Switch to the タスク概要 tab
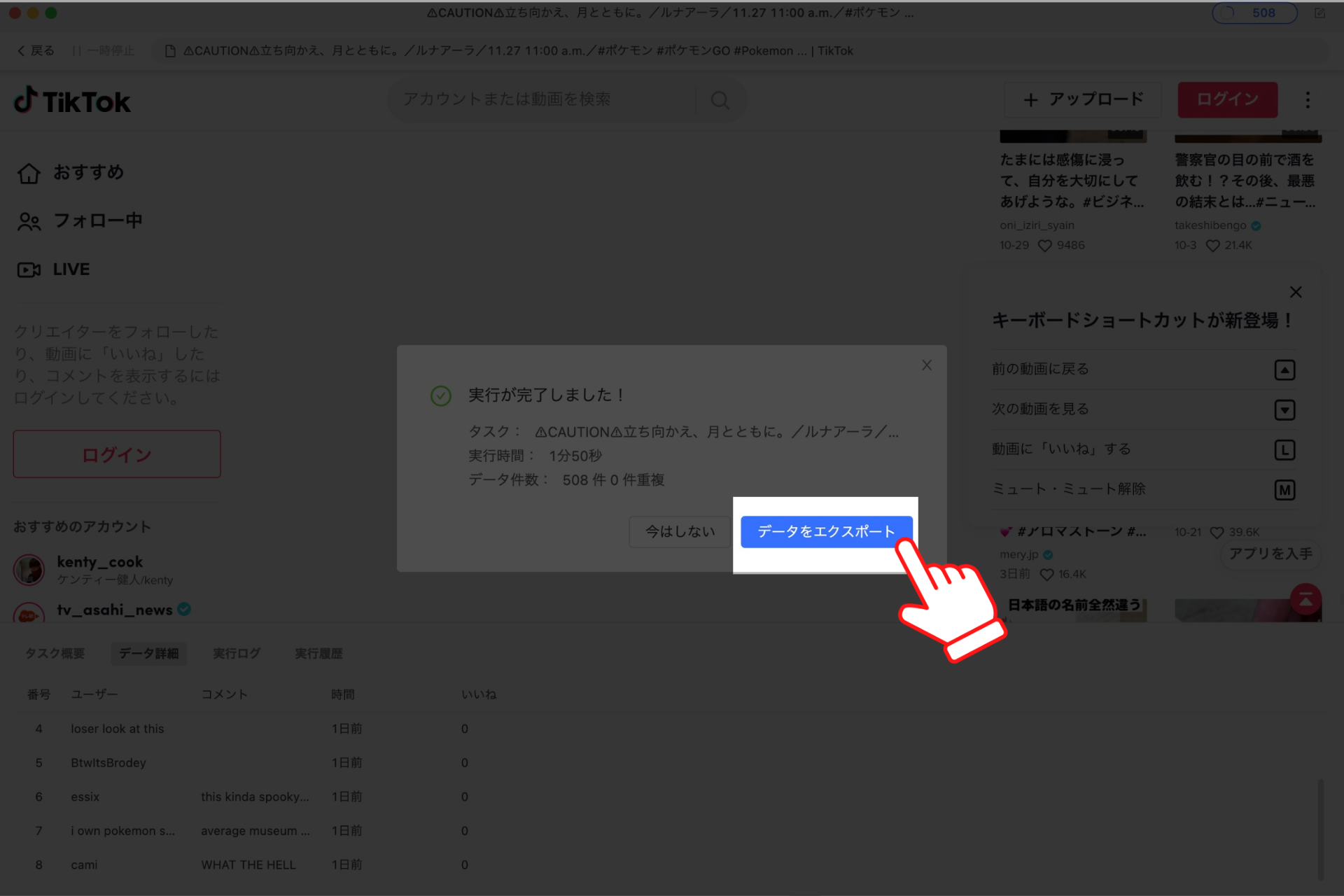The width and height of the screenshot is (1344, 896). 55,653
